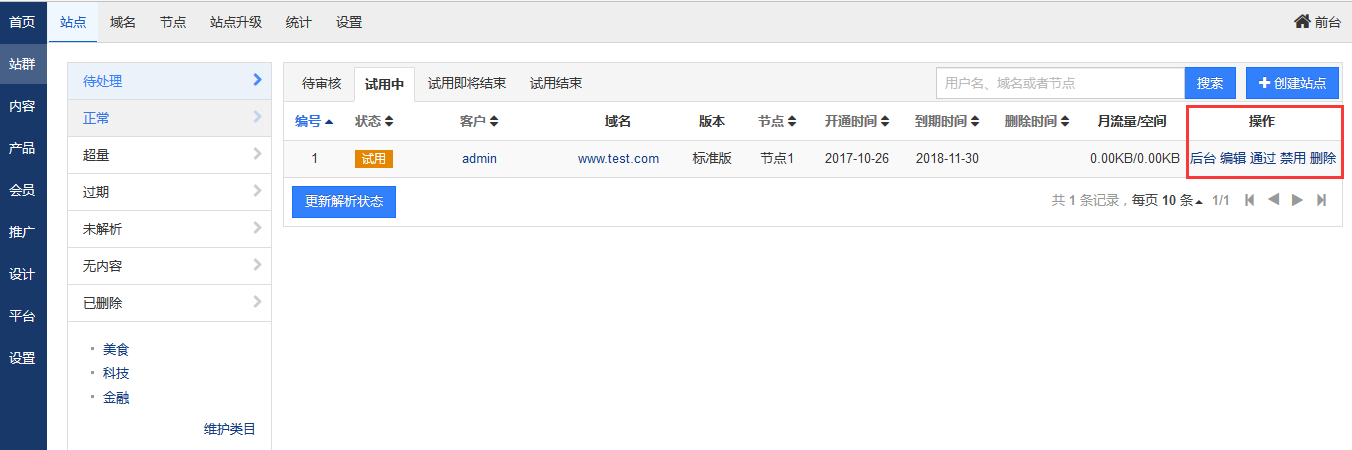Click the 更新解析状态 button
Image resolution: width=1352 pixels, height=450 pixels.
[344, 201]
